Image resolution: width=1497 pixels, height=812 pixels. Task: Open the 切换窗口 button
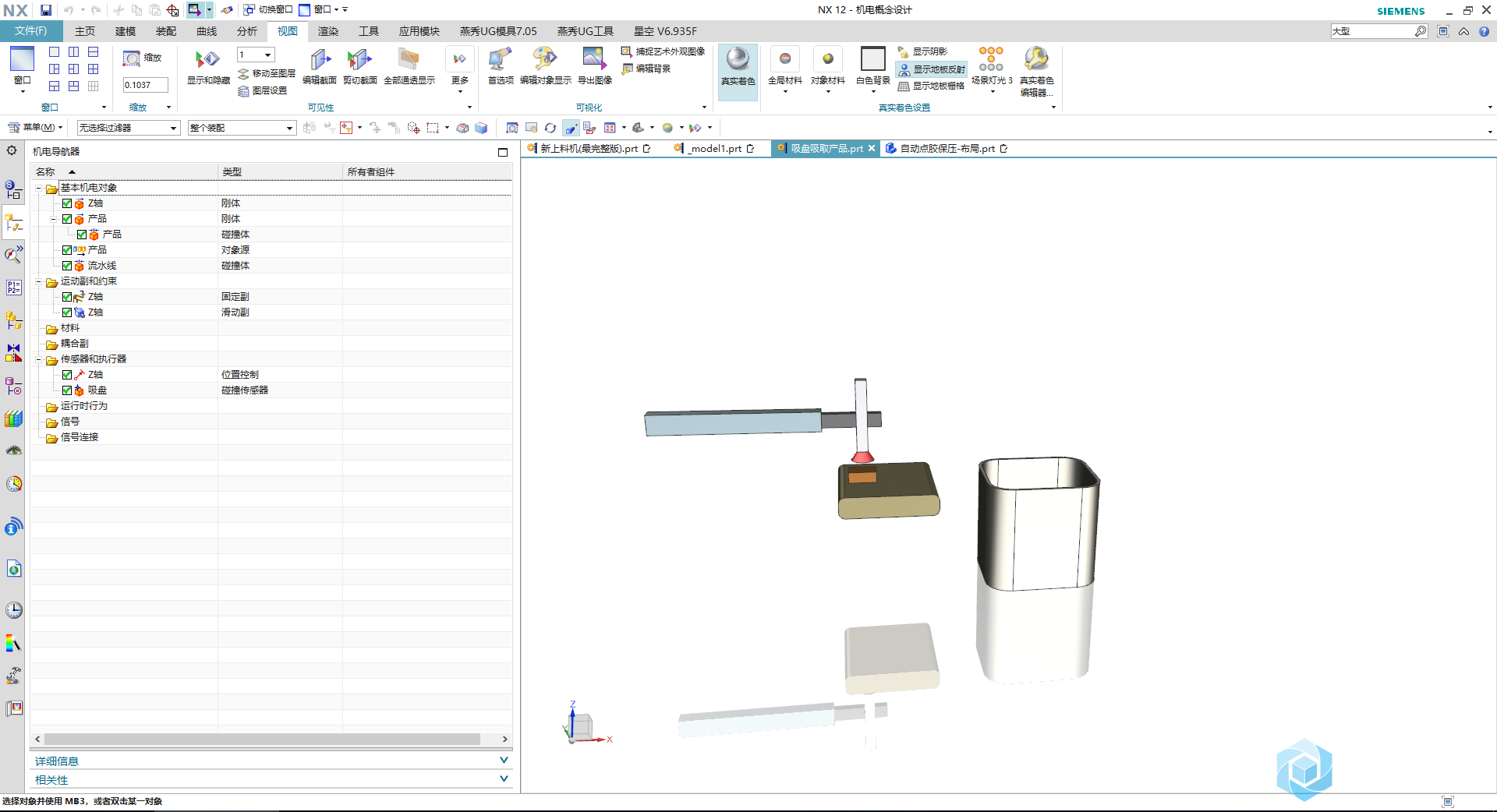(267, 9)
